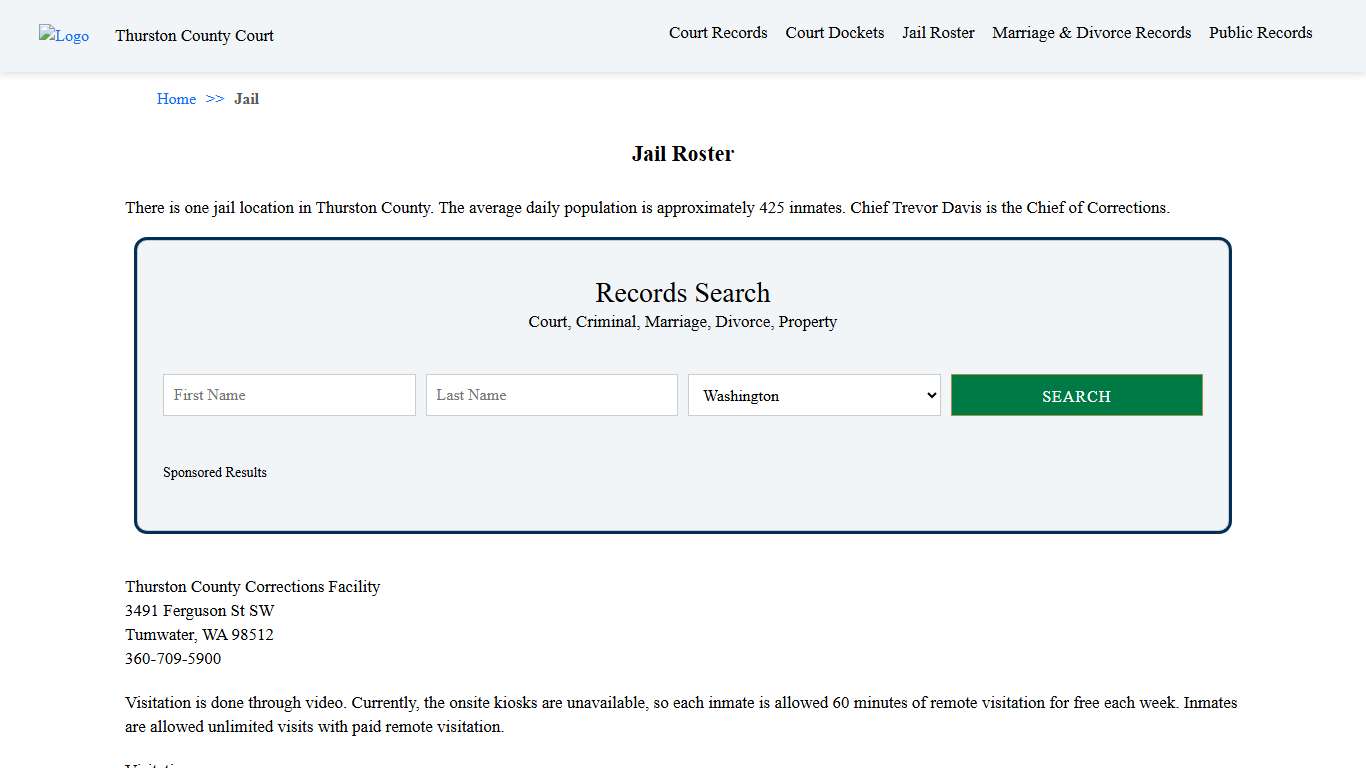The width and height of the screenshot is (1366, 768).
Task: Click the dropdown arrow next to Washington
Action: pos(928,395)
